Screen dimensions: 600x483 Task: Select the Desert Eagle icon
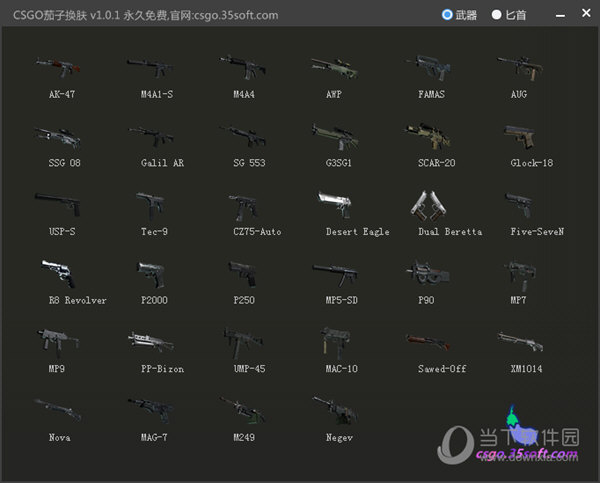tap(335, 204)
